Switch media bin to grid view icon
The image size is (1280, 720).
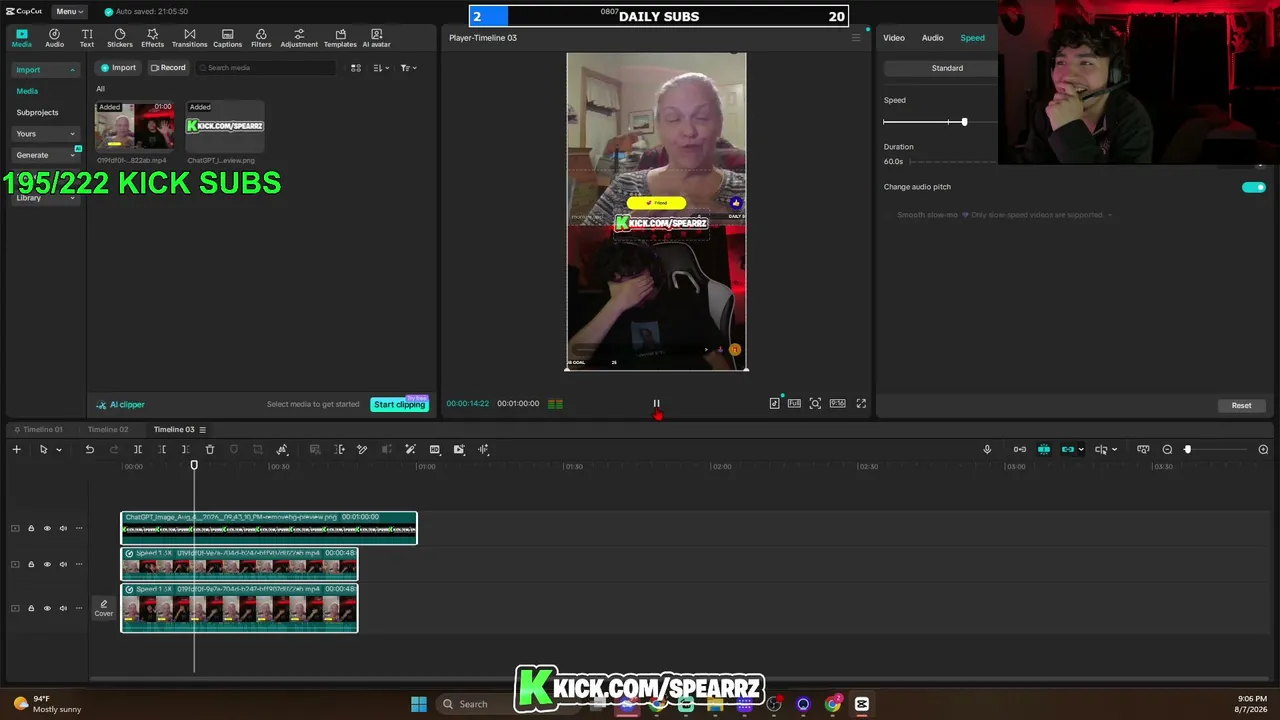(355, 68)
